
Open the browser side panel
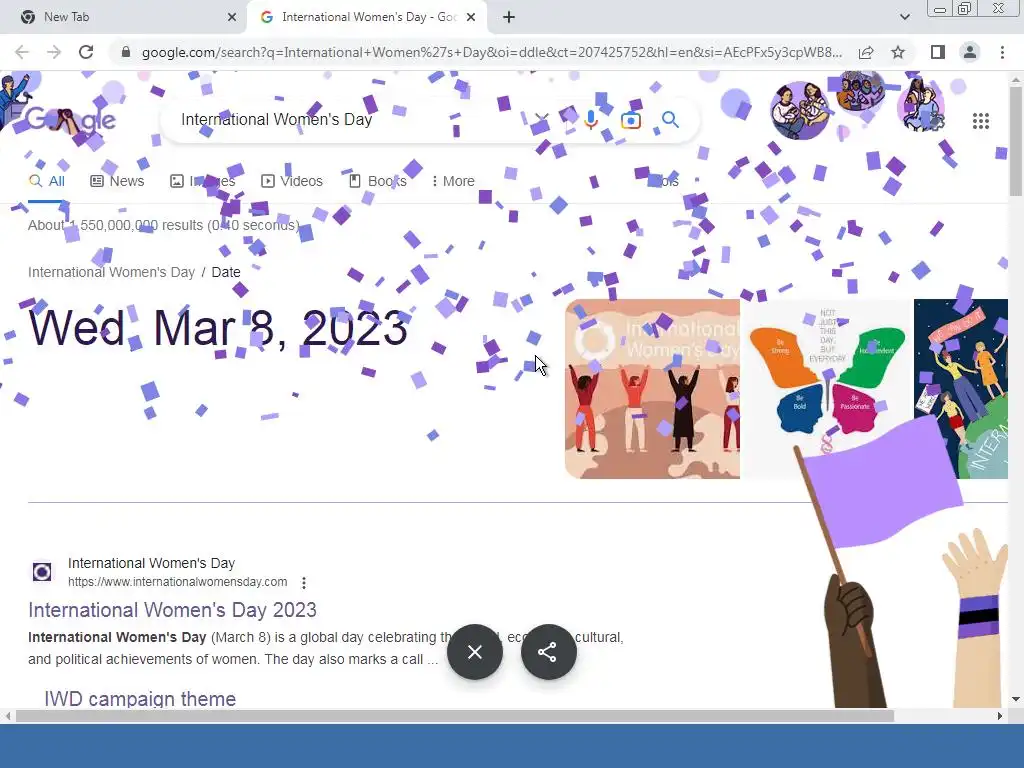coord(938,52)
